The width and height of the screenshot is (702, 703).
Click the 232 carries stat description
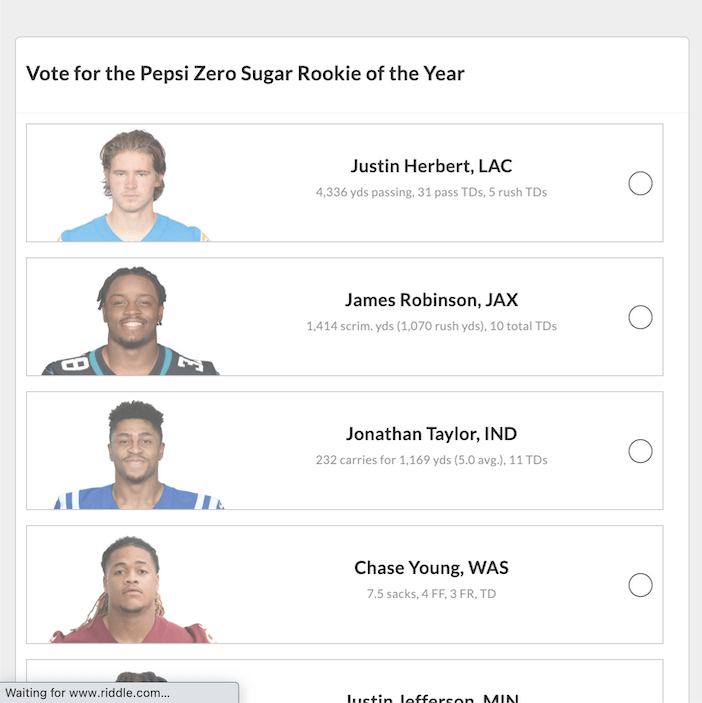coord(431,460)
